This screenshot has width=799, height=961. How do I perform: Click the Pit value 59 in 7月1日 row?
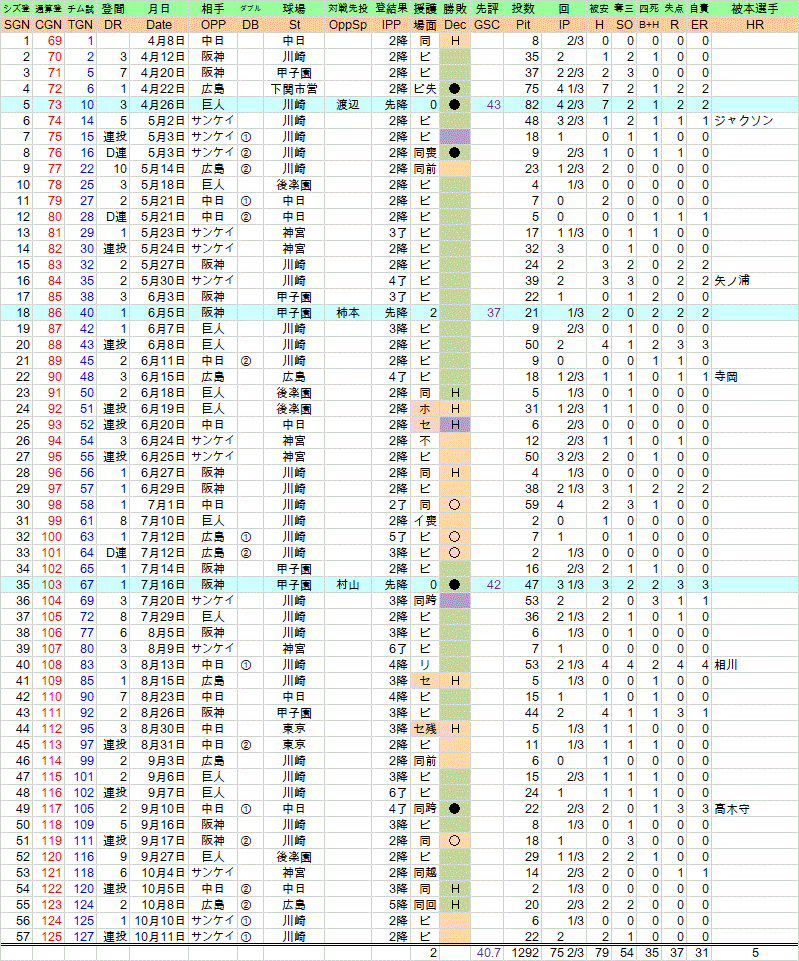pyautogui.click(x=532, y=505)
